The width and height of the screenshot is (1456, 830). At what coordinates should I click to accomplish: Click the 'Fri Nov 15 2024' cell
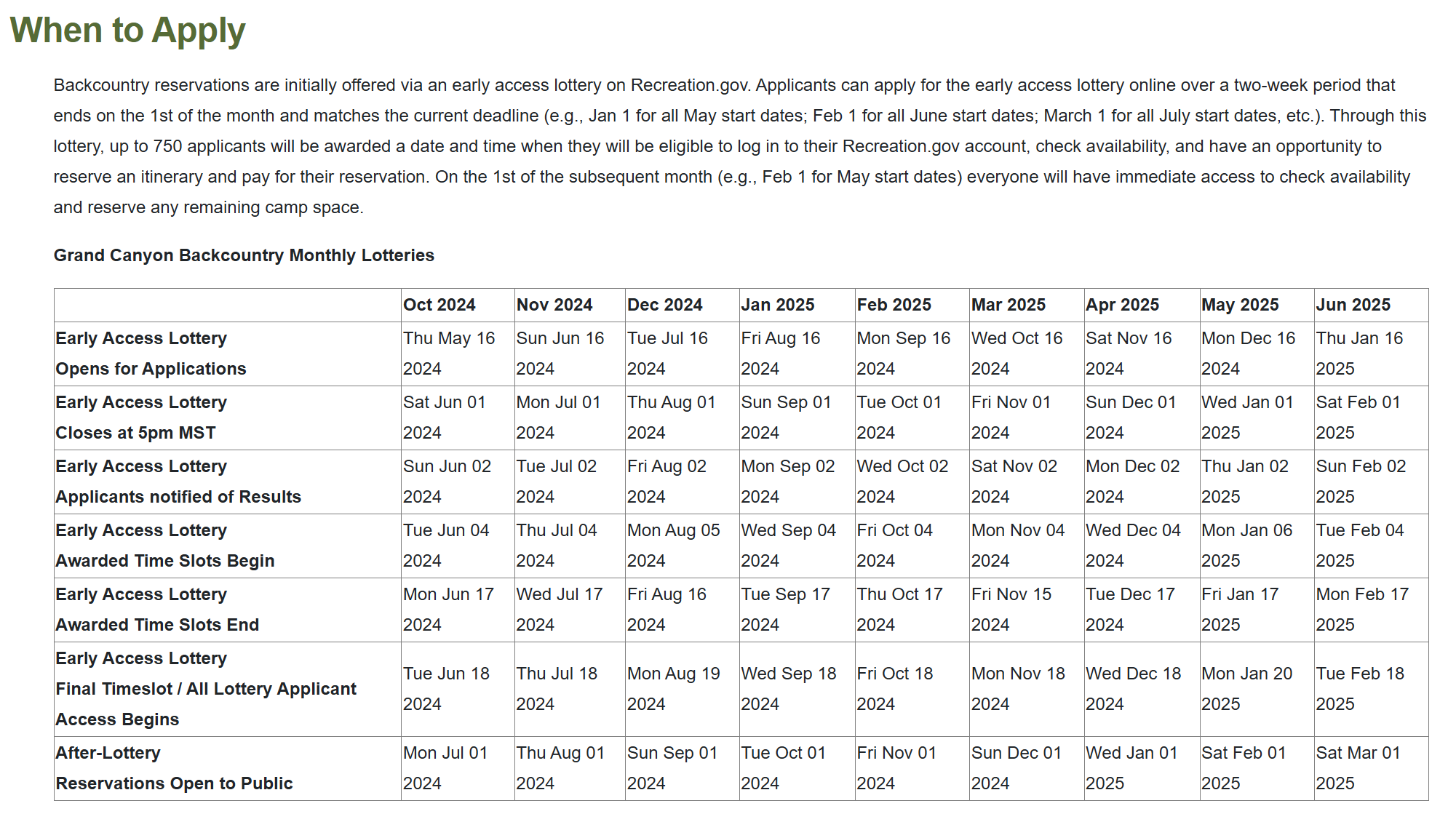pos(1011,610)
